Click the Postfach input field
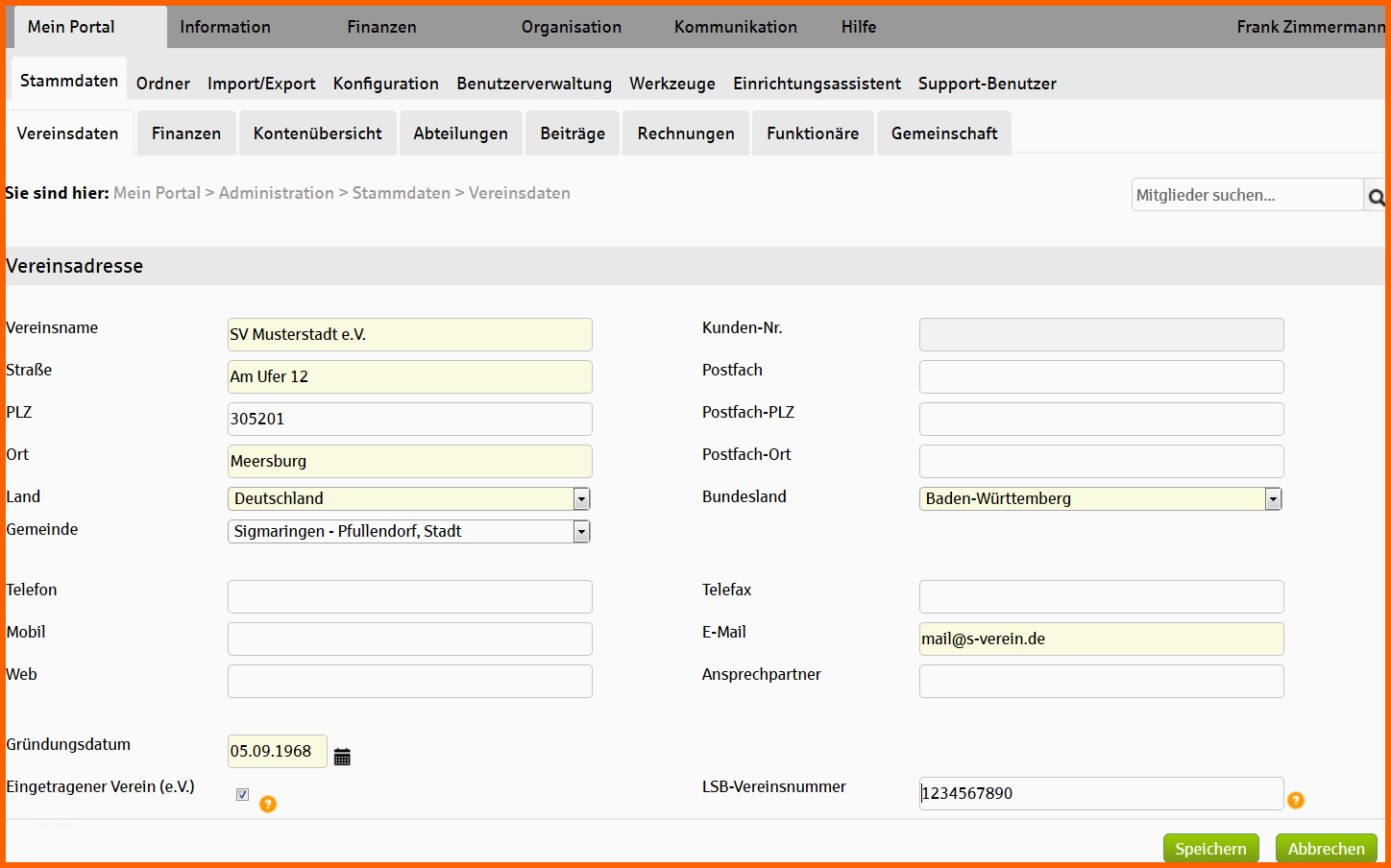The image size is (1391, 868). pos(1102,376)
